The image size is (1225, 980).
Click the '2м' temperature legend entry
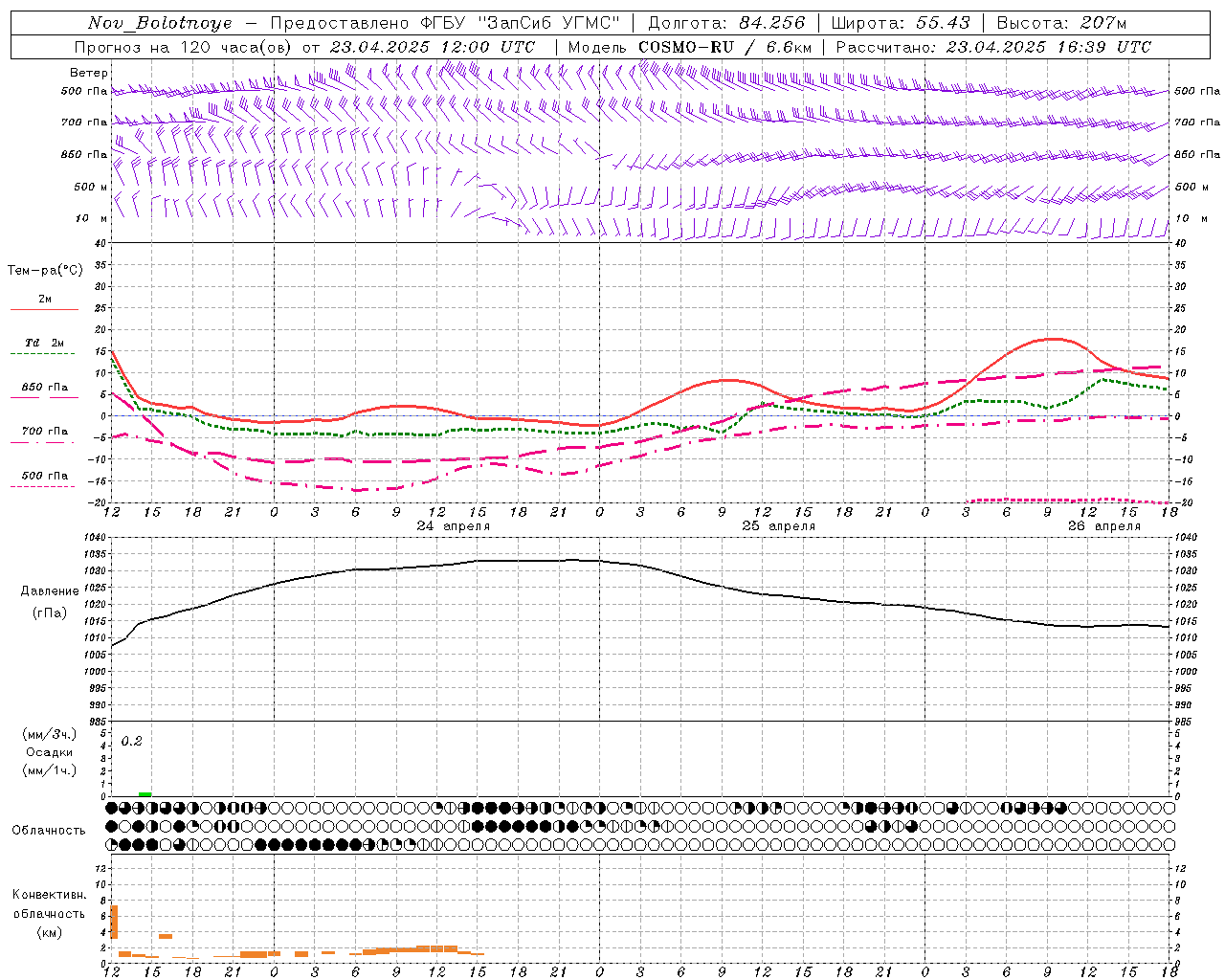point(45,300)
